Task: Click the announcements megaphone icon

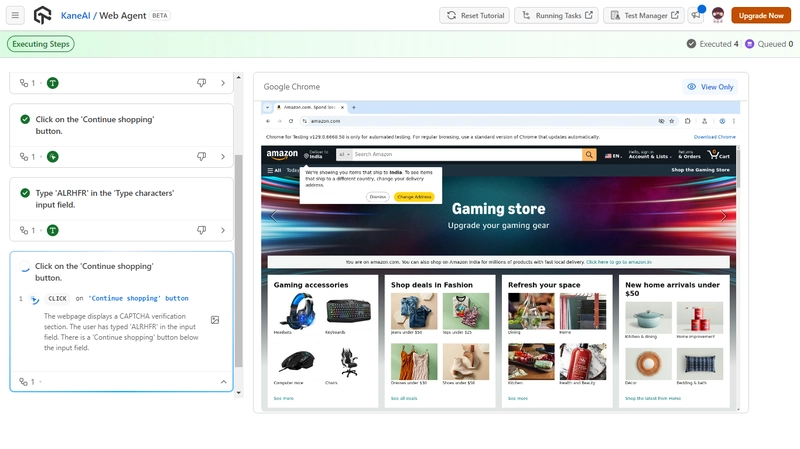Action: tap(696, 15)
